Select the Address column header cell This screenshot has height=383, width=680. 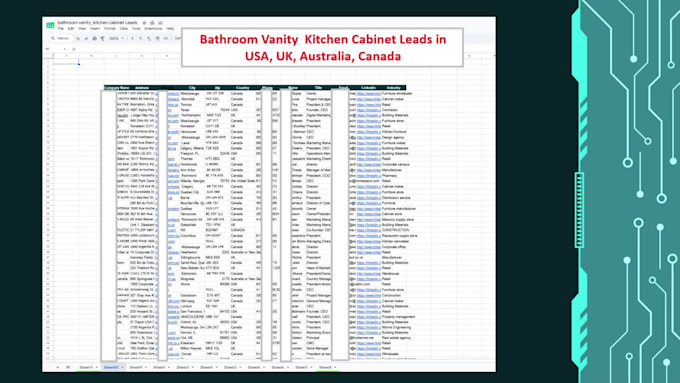click(142, 88)
